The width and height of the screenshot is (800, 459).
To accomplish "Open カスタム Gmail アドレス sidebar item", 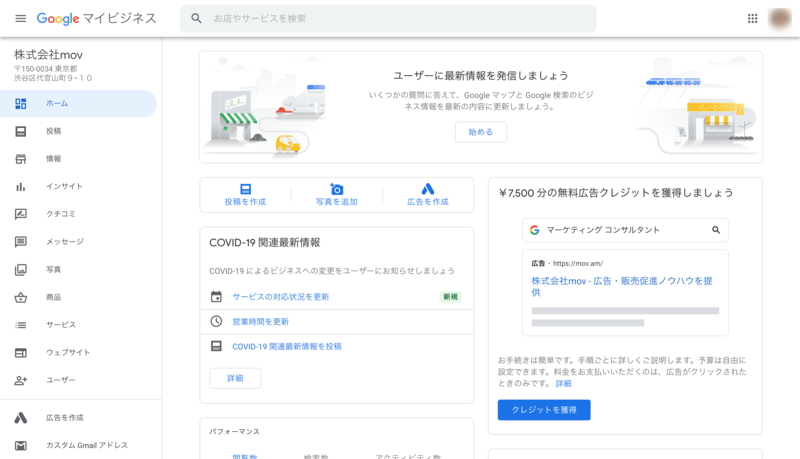I will point(78,446).
